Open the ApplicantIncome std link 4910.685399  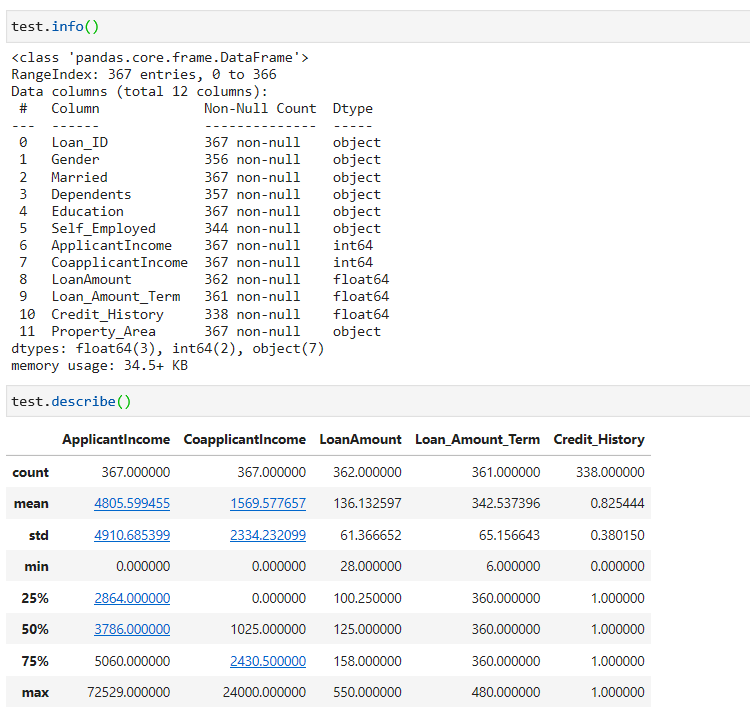point(132,535)
